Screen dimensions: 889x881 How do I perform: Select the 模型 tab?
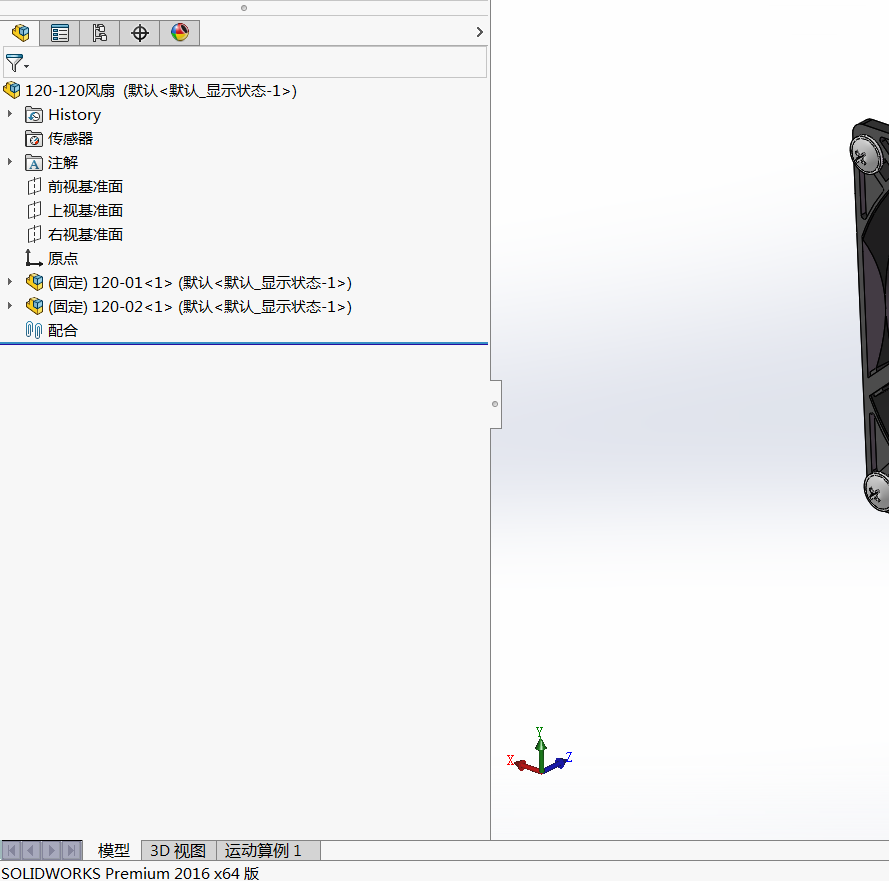click(114, 851)
